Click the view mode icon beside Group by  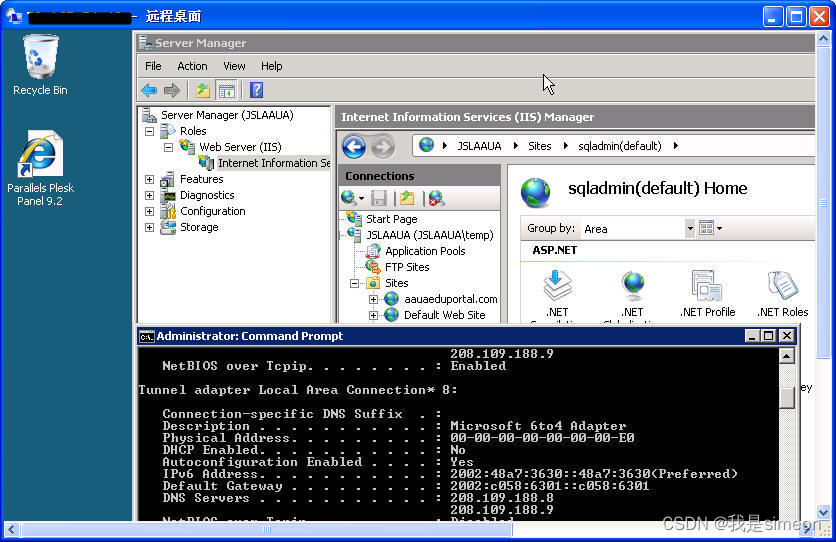point(706,228)
